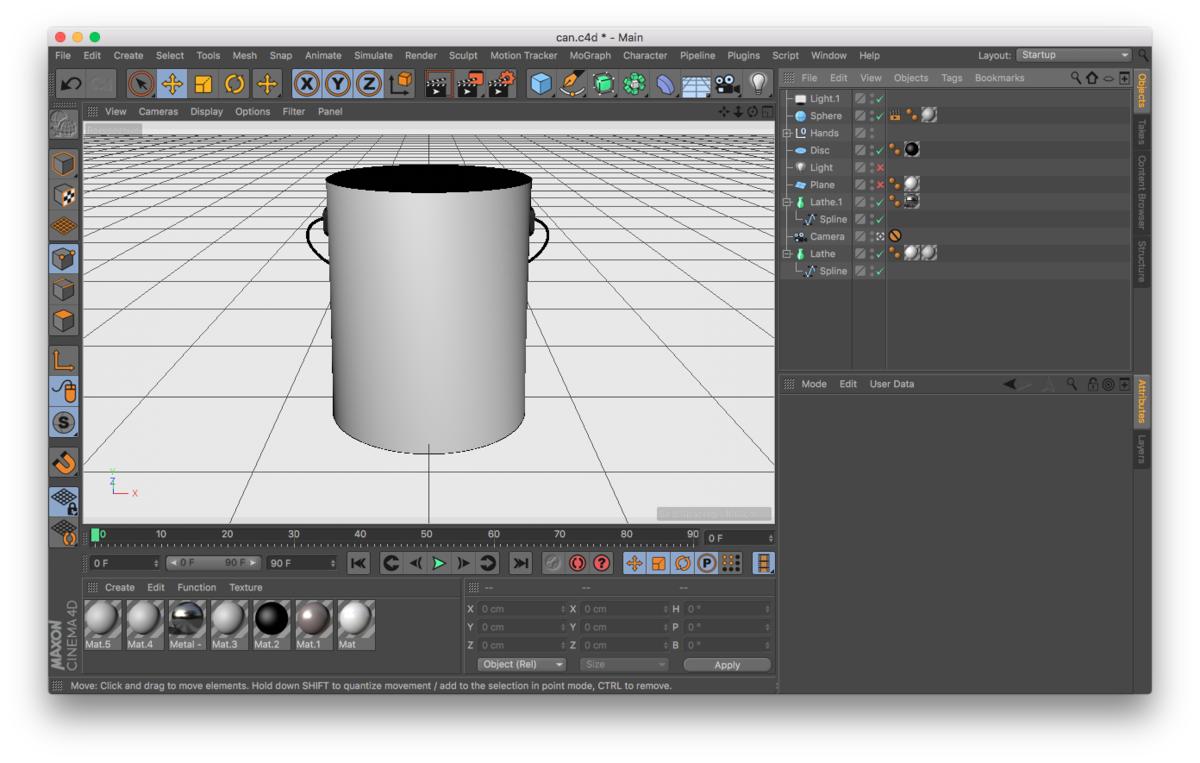Image resolution: width=1200 pixels, height=763 pixels.
Task: Activate the Scale tool
Action: click(204, 85)
